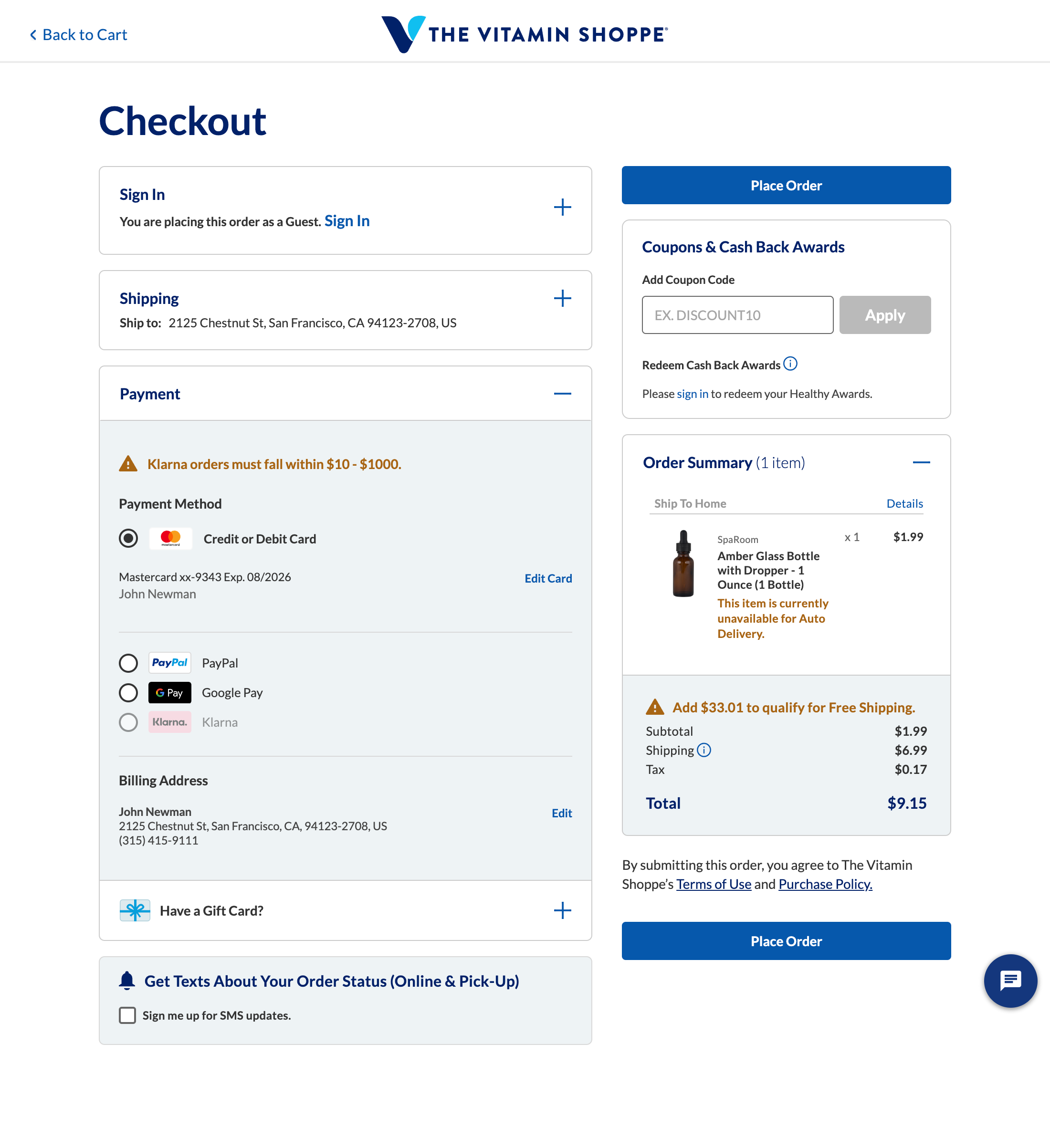Click the Google Pay logo icon
Viewport: 1050px width, 1148px height.
pyautogui.click(x=169, y=692)
